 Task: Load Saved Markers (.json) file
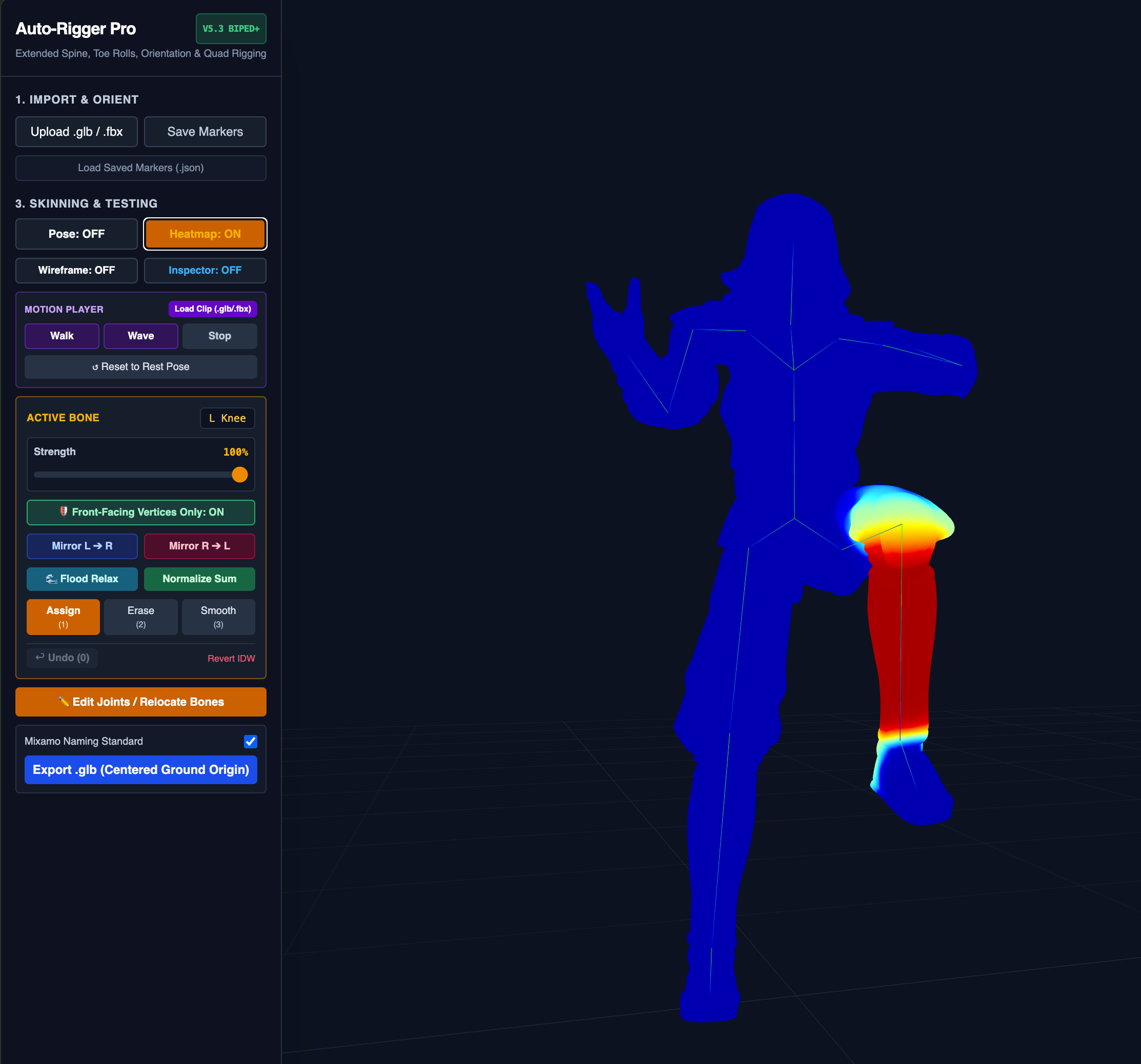click(x=140, y=168)
